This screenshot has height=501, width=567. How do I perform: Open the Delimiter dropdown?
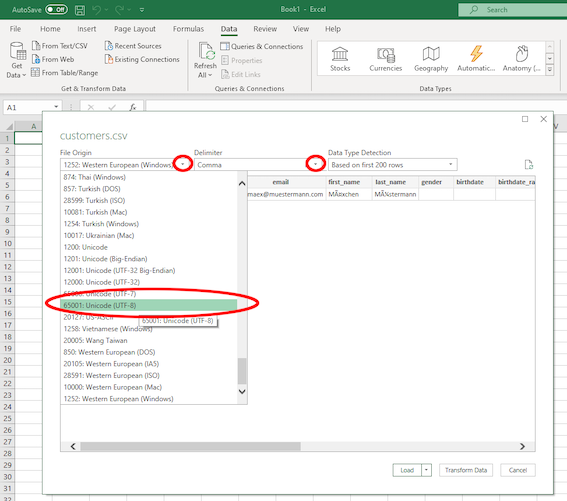[316, 164]
